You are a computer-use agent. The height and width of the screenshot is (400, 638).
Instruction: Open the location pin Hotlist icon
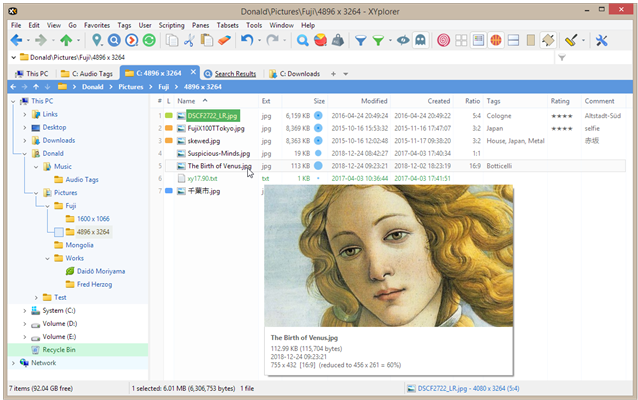point(96,40)
